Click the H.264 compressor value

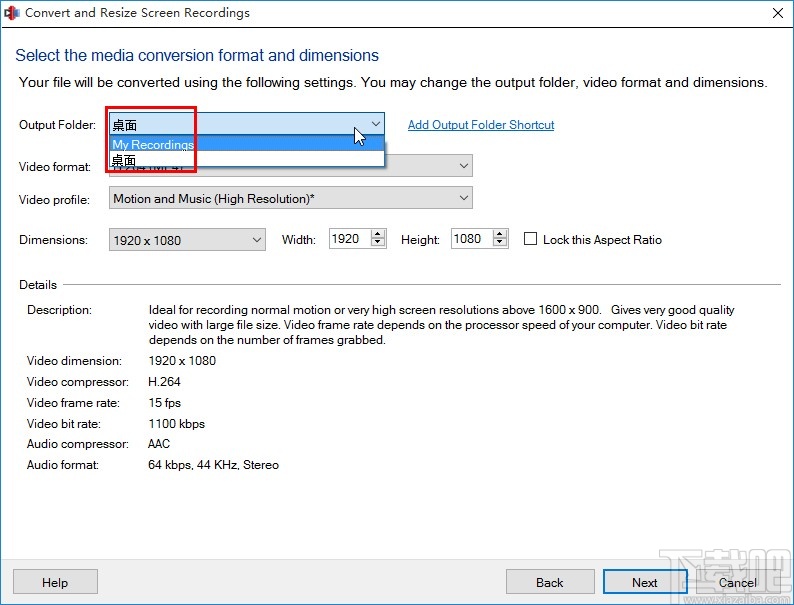[164, 382]
